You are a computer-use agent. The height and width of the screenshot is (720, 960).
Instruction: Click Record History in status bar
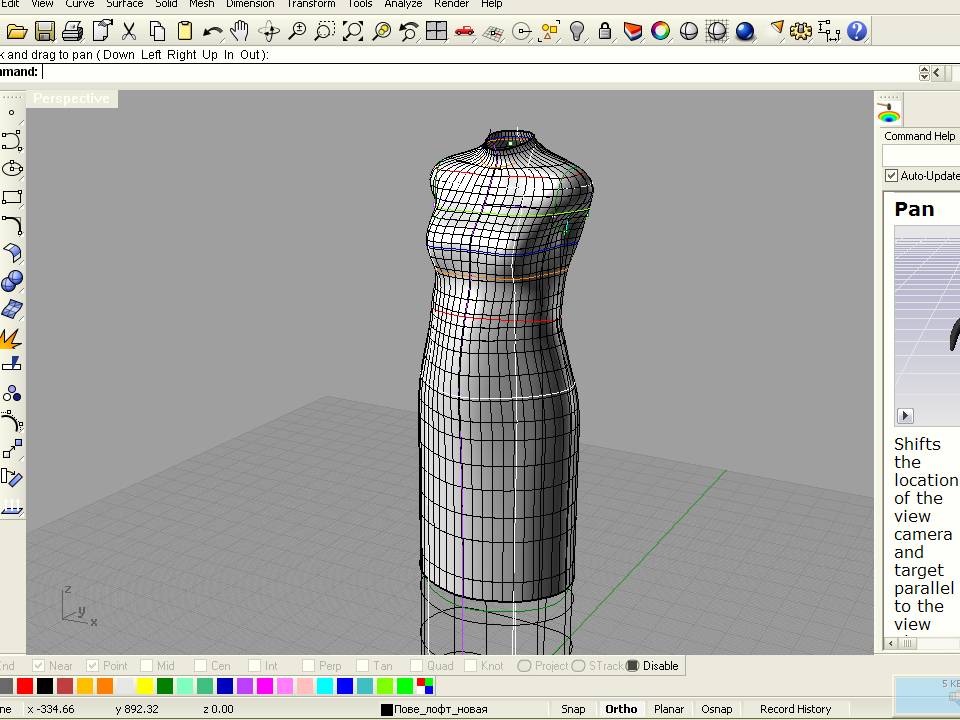(x=795, y=709)
